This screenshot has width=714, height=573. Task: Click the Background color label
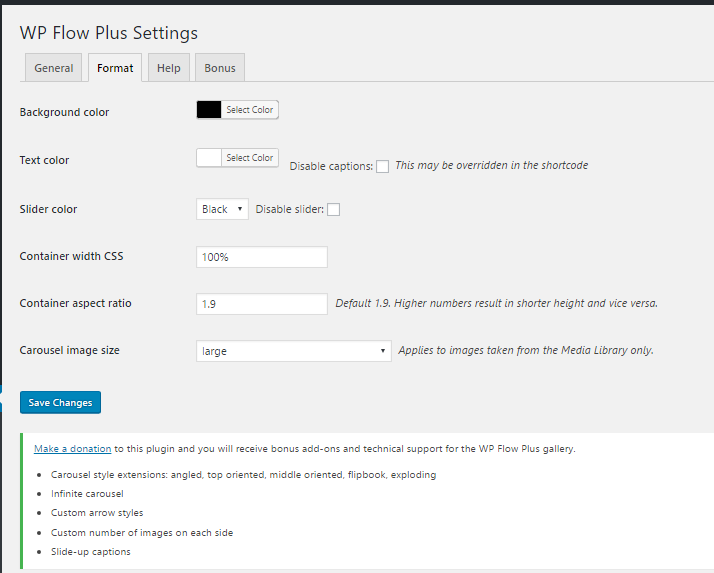tap(64, 112)
